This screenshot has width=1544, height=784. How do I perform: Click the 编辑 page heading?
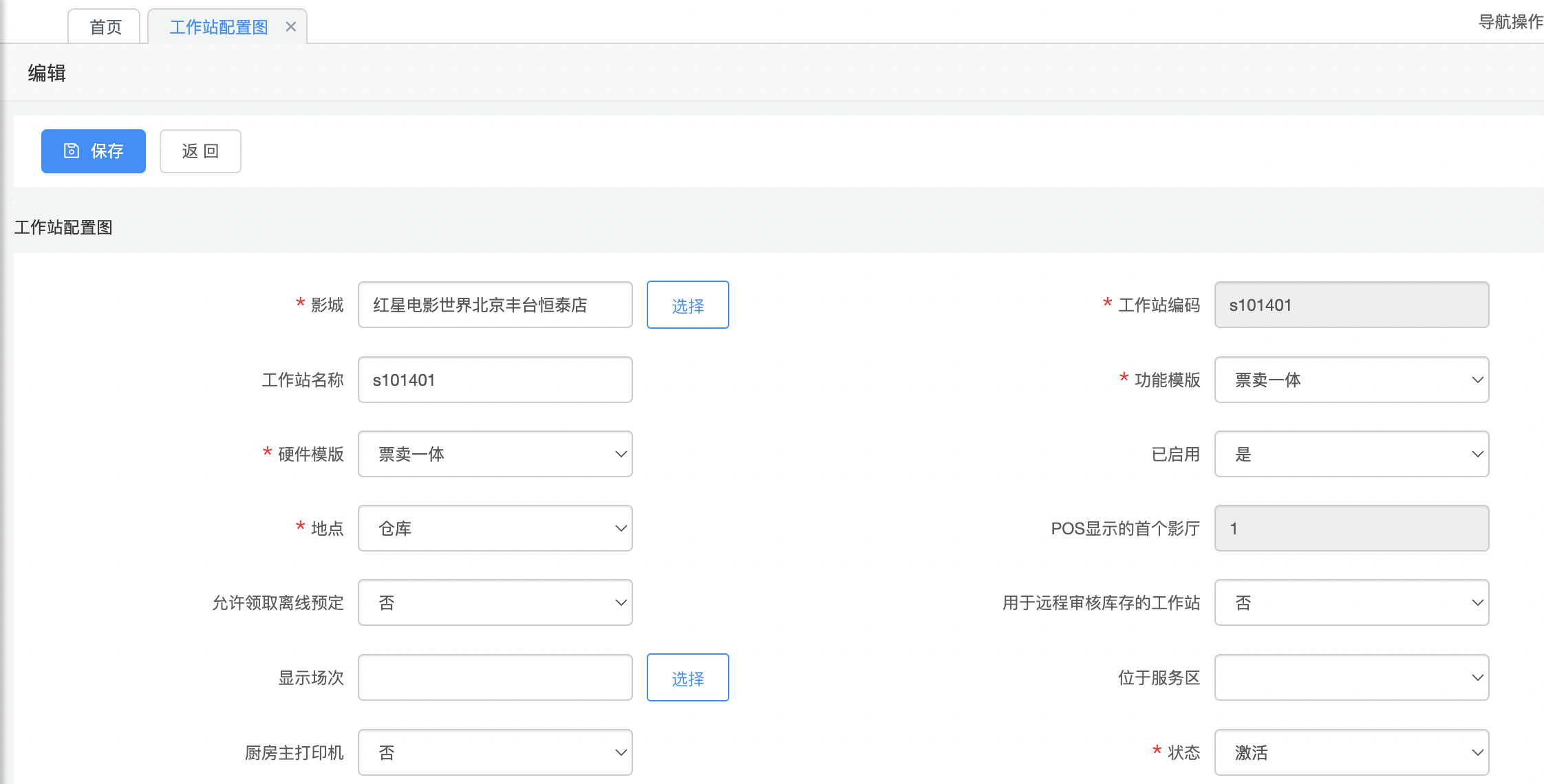47,73
